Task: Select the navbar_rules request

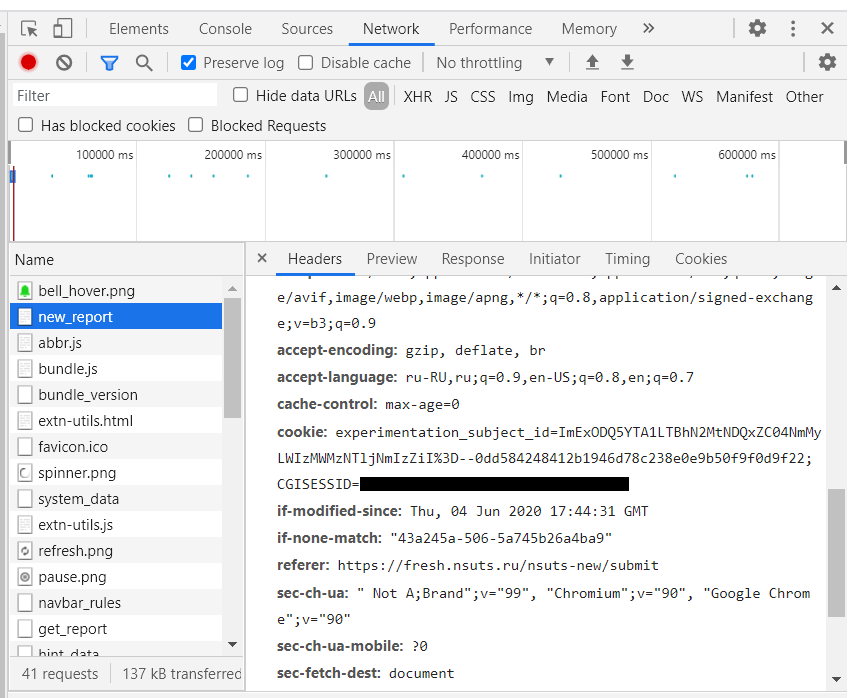Action: (x=116, y=603)
